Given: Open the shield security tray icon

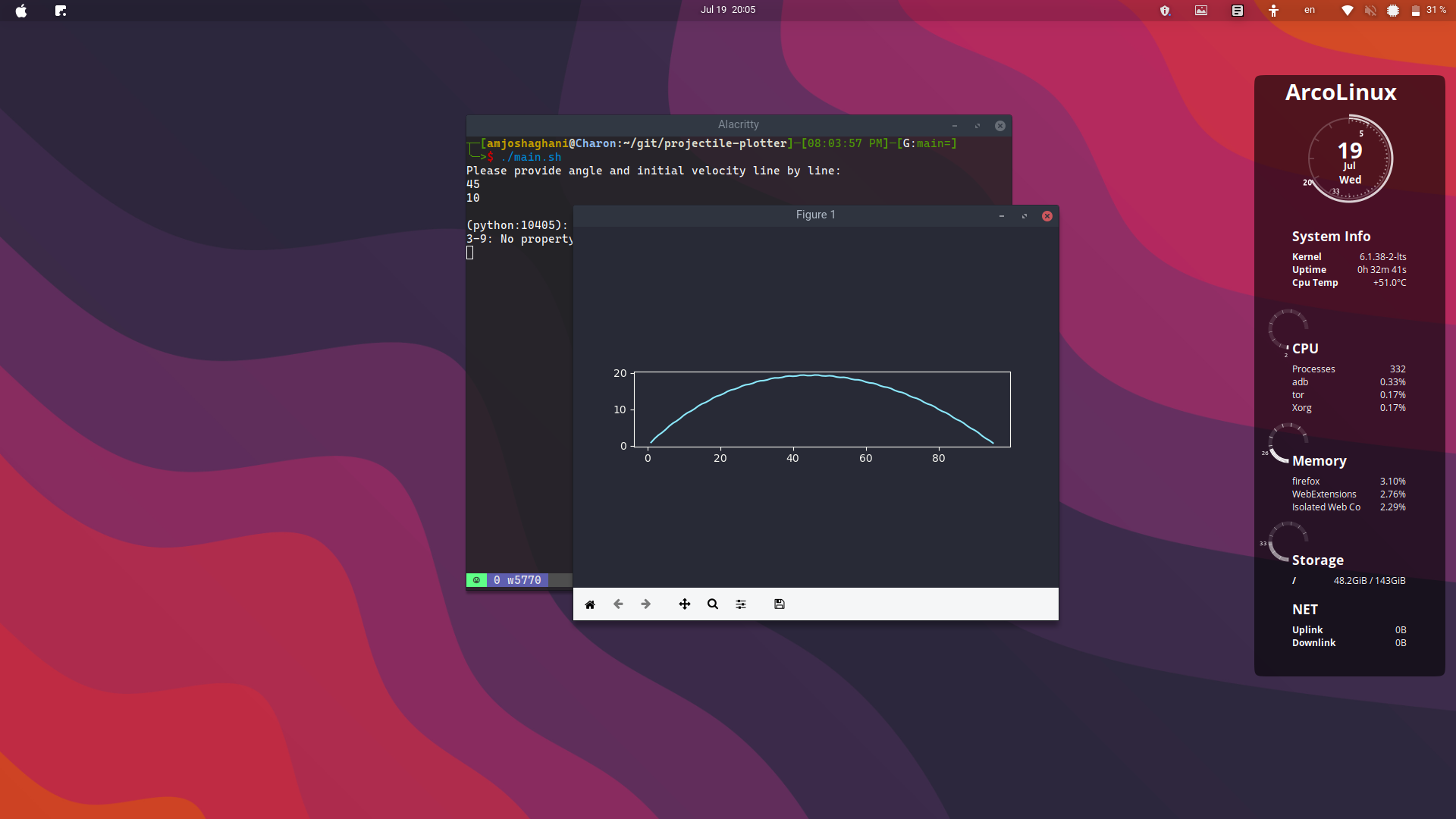Looking at the screenshot, I should 1165,11.
